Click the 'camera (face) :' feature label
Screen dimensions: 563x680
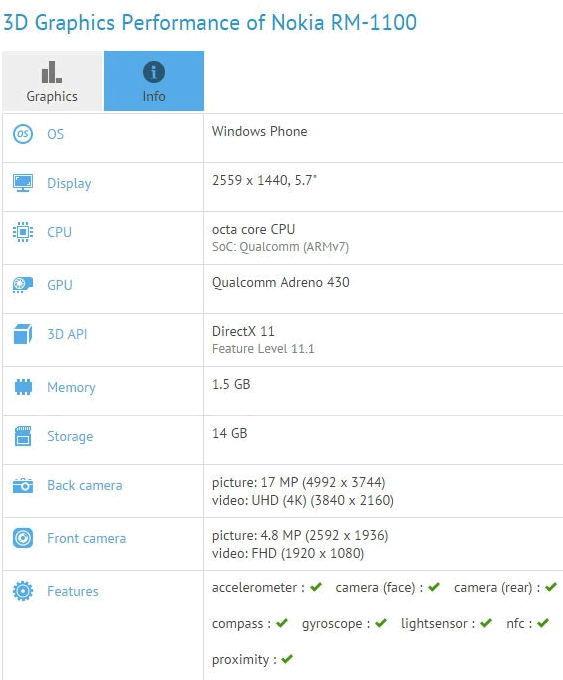(379, 588)
